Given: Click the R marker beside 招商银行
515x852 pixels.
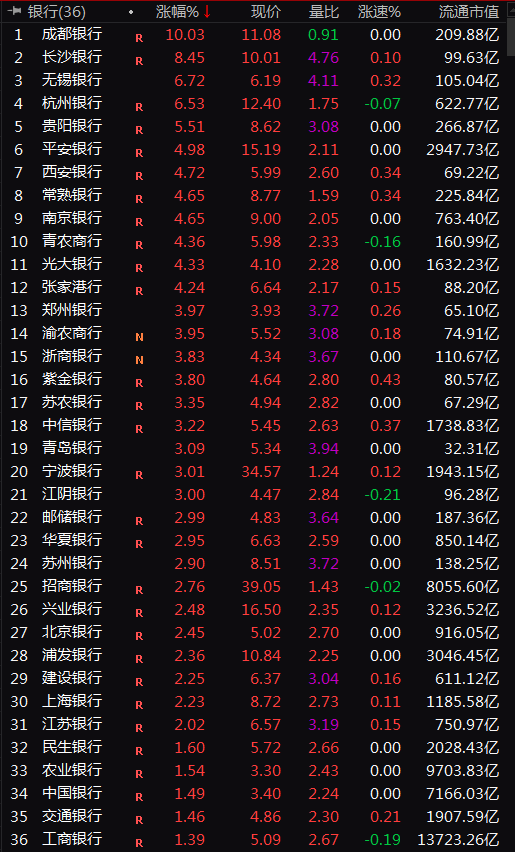Looking at the screenshot, I should pyautogui.click(x=139, y=590).
